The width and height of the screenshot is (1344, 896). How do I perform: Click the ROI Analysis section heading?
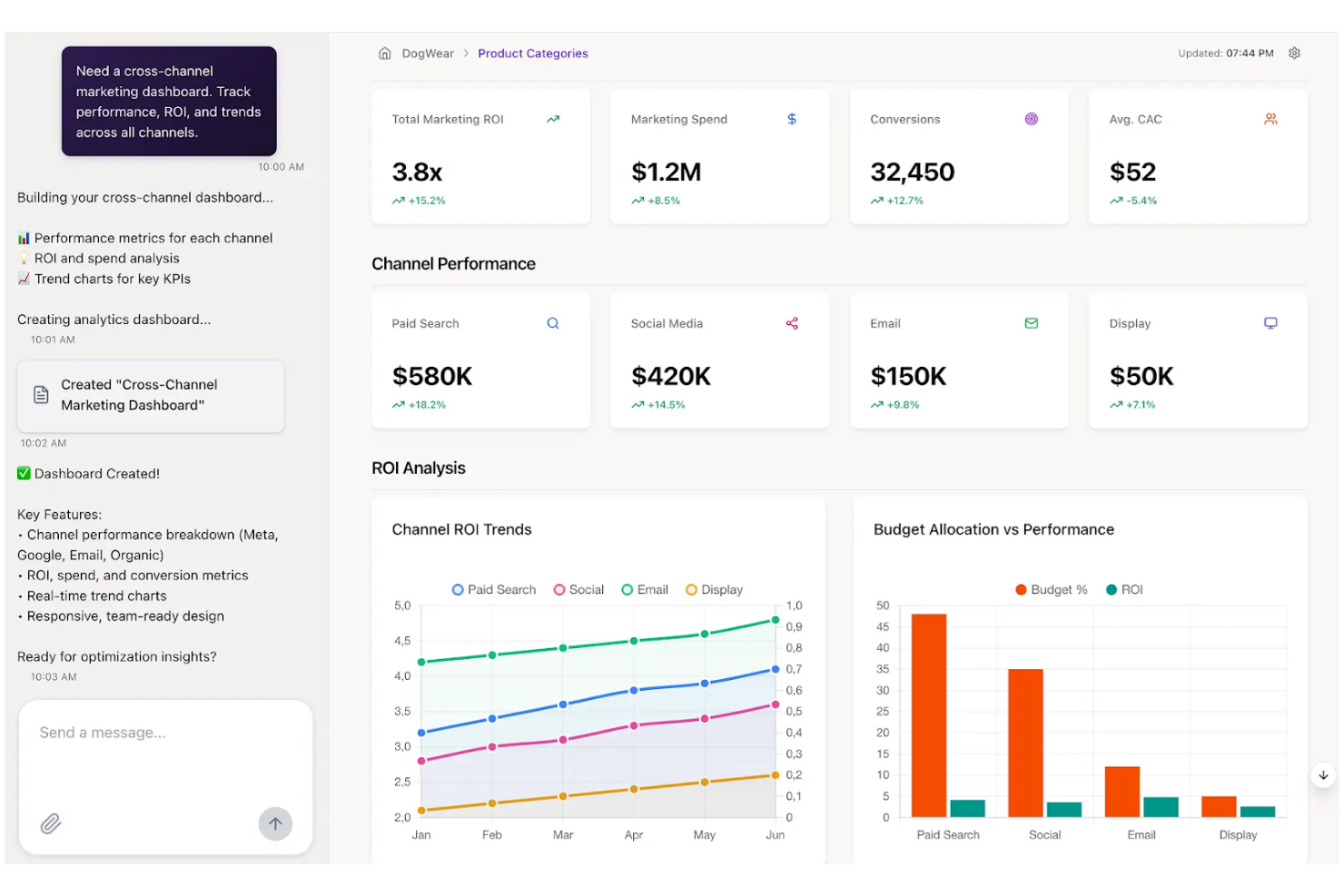(x=419, y=468)
